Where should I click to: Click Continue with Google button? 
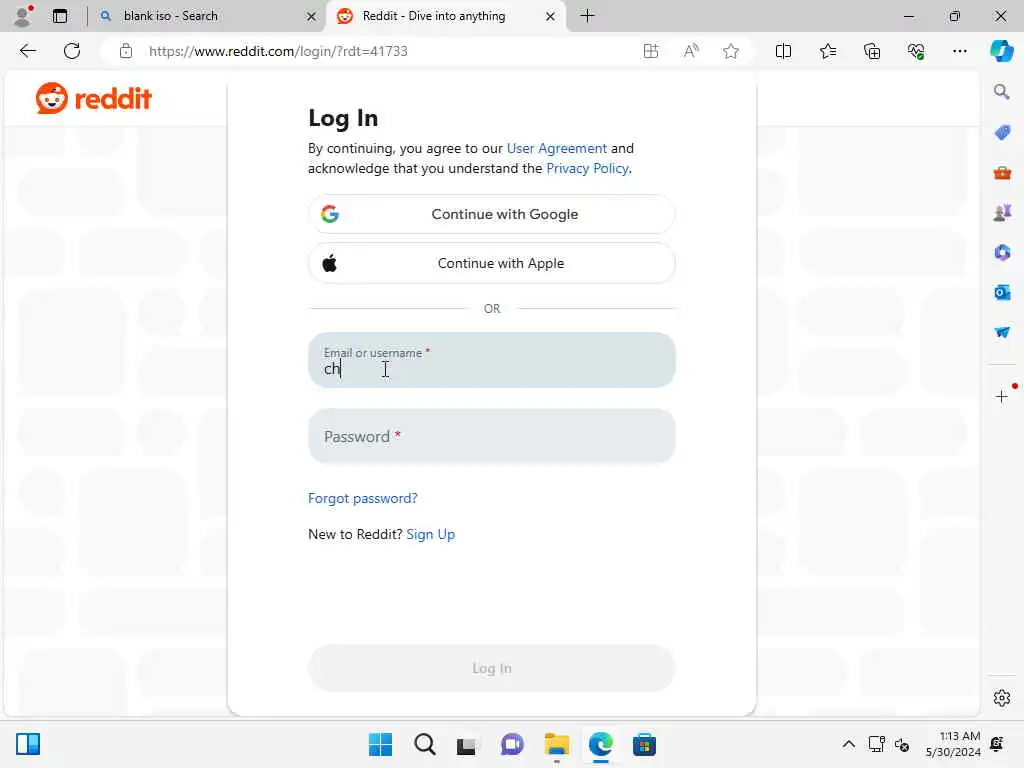(491, 214)
